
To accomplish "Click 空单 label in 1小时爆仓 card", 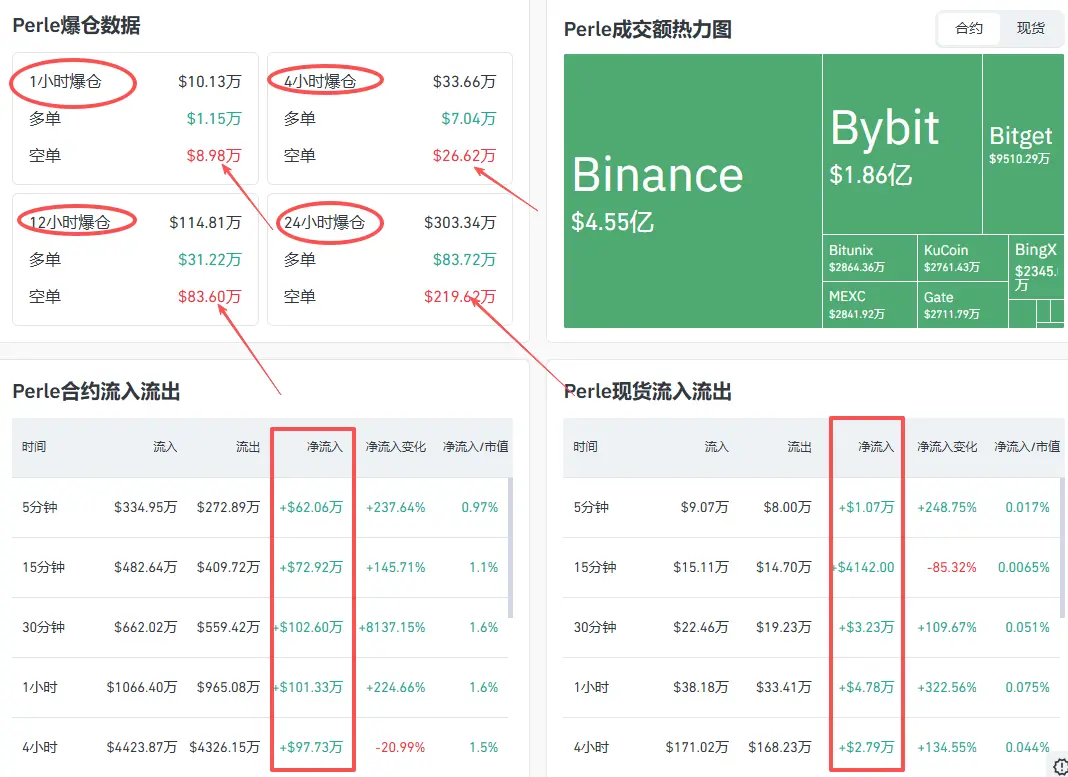I will (45, 156).
